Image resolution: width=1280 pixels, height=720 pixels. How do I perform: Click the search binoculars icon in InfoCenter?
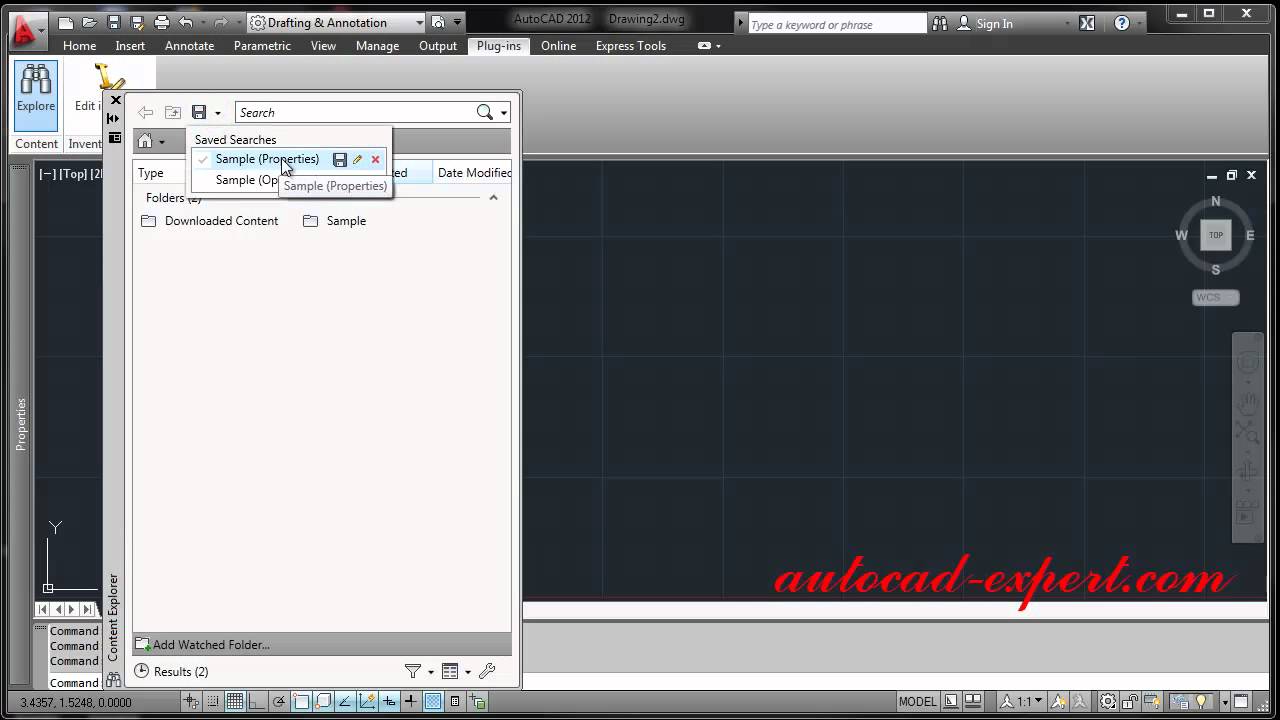(940, 23)
